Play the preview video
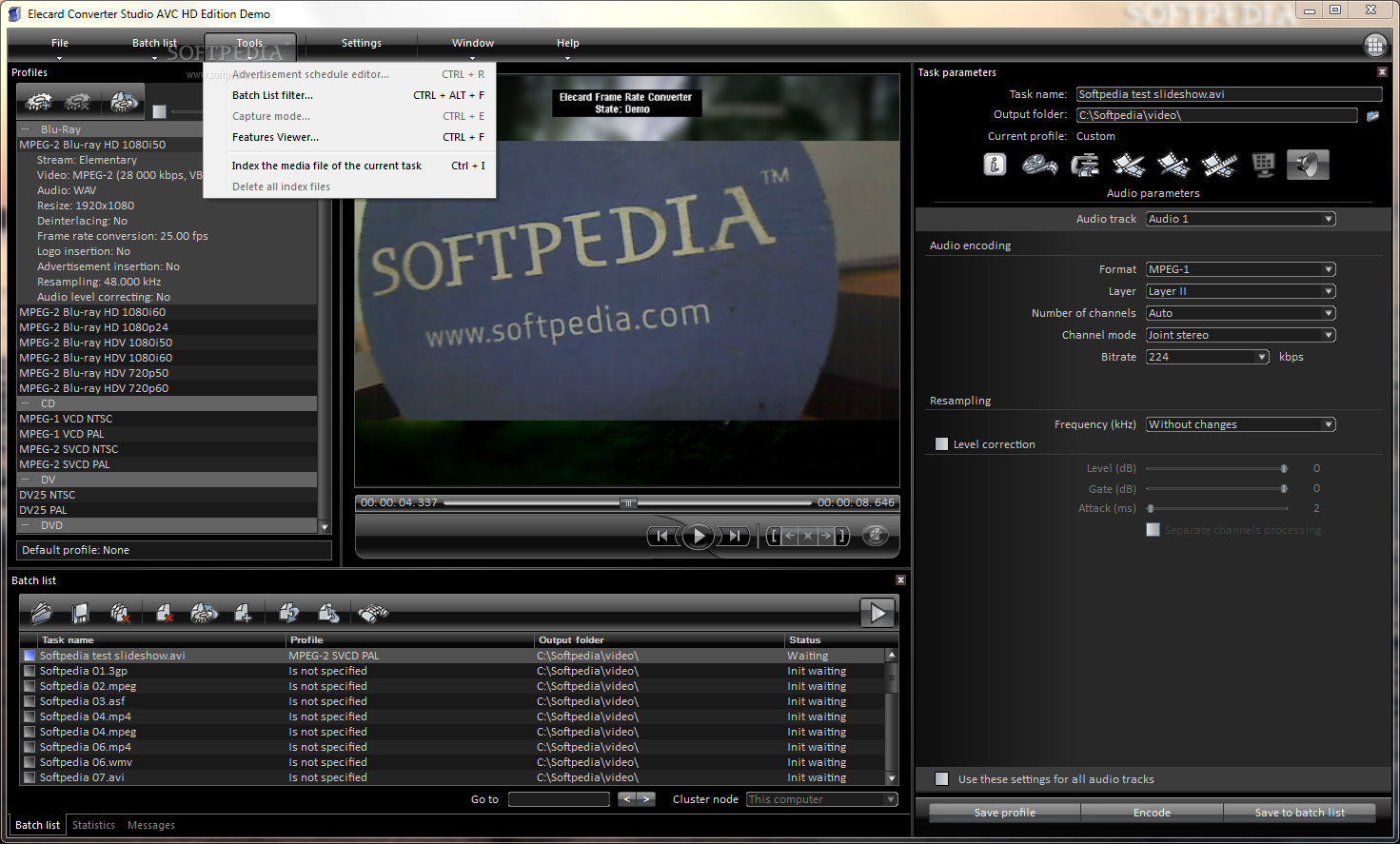Image resolution: width=1400 pixels, height=844 pixels. (x=699, y=536)
